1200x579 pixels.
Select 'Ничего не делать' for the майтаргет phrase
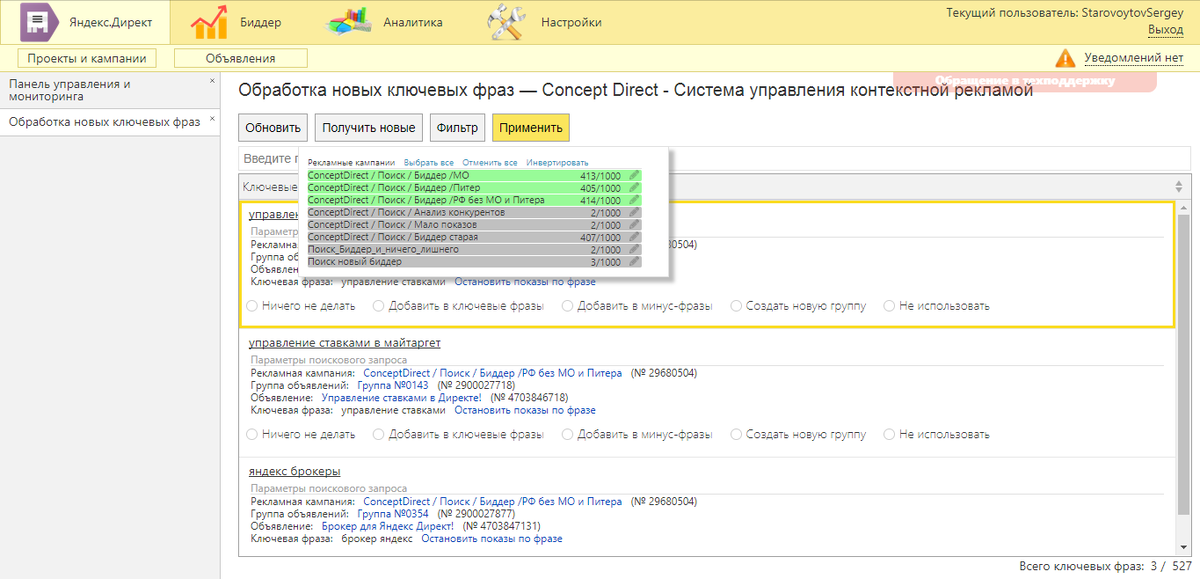[x=251, y=434]
